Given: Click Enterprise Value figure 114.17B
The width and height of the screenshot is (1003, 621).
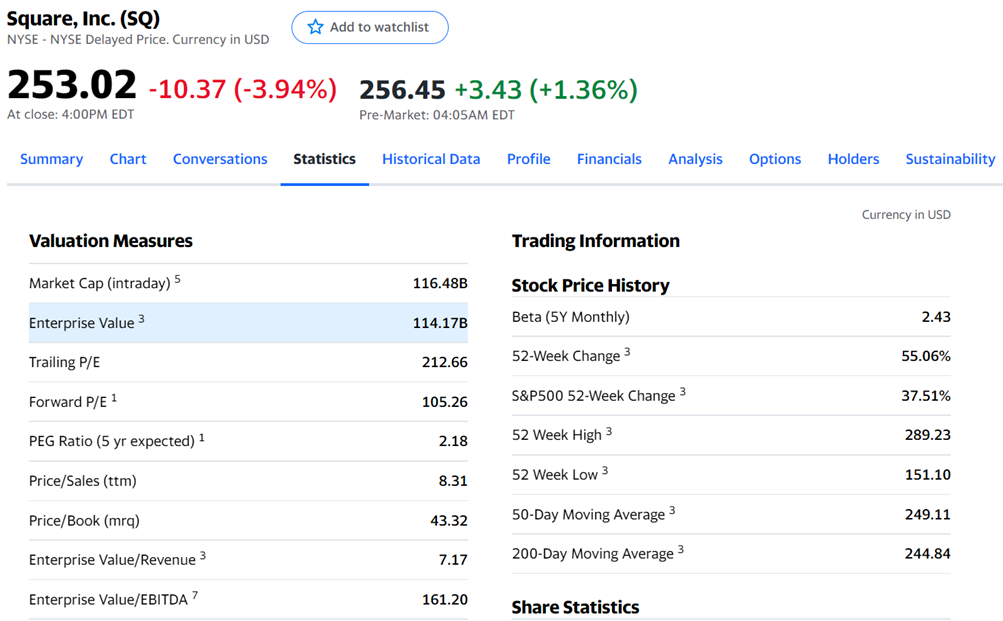Looking at the screenshot, I should pos(440,323).
